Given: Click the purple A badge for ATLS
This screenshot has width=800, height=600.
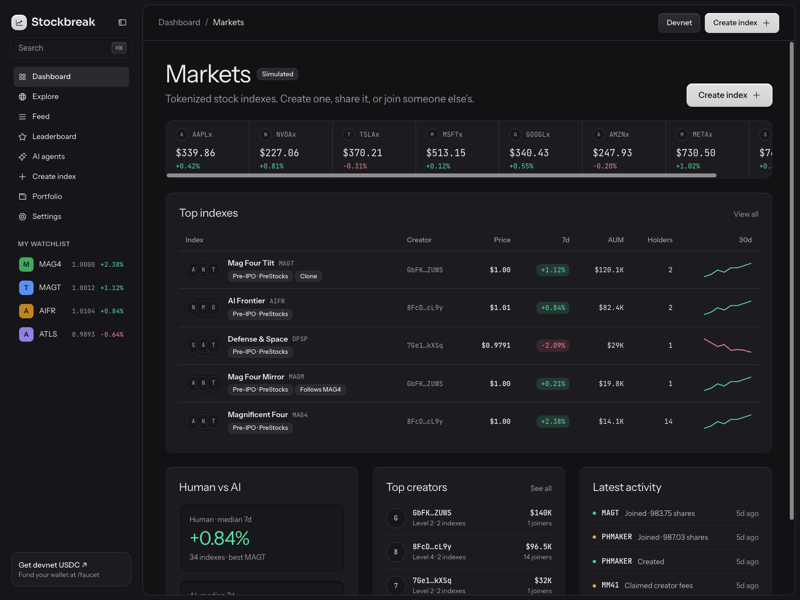Looking at the screenshot, I should point(26,334).
